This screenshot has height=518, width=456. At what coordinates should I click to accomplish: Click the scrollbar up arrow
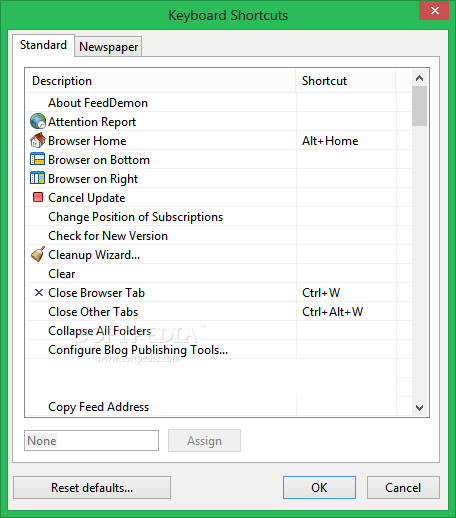(x=419, y=78)
